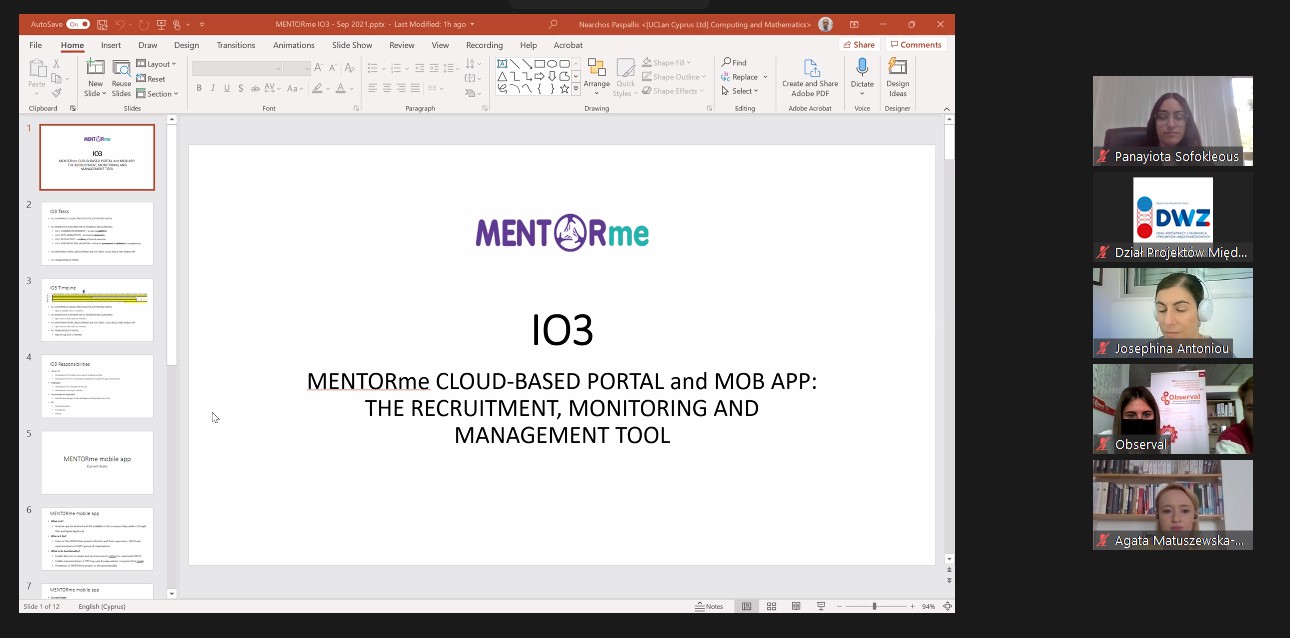This screenshot has width=1290, height=638.
Task: Expand the Shape Fill dropdown
Action: 666,63
